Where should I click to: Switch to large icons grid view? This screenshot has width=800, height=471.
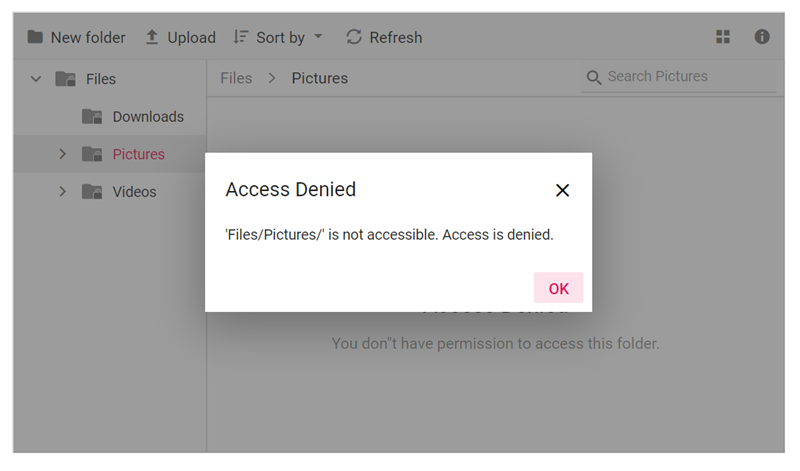click(x=723, y=37)
